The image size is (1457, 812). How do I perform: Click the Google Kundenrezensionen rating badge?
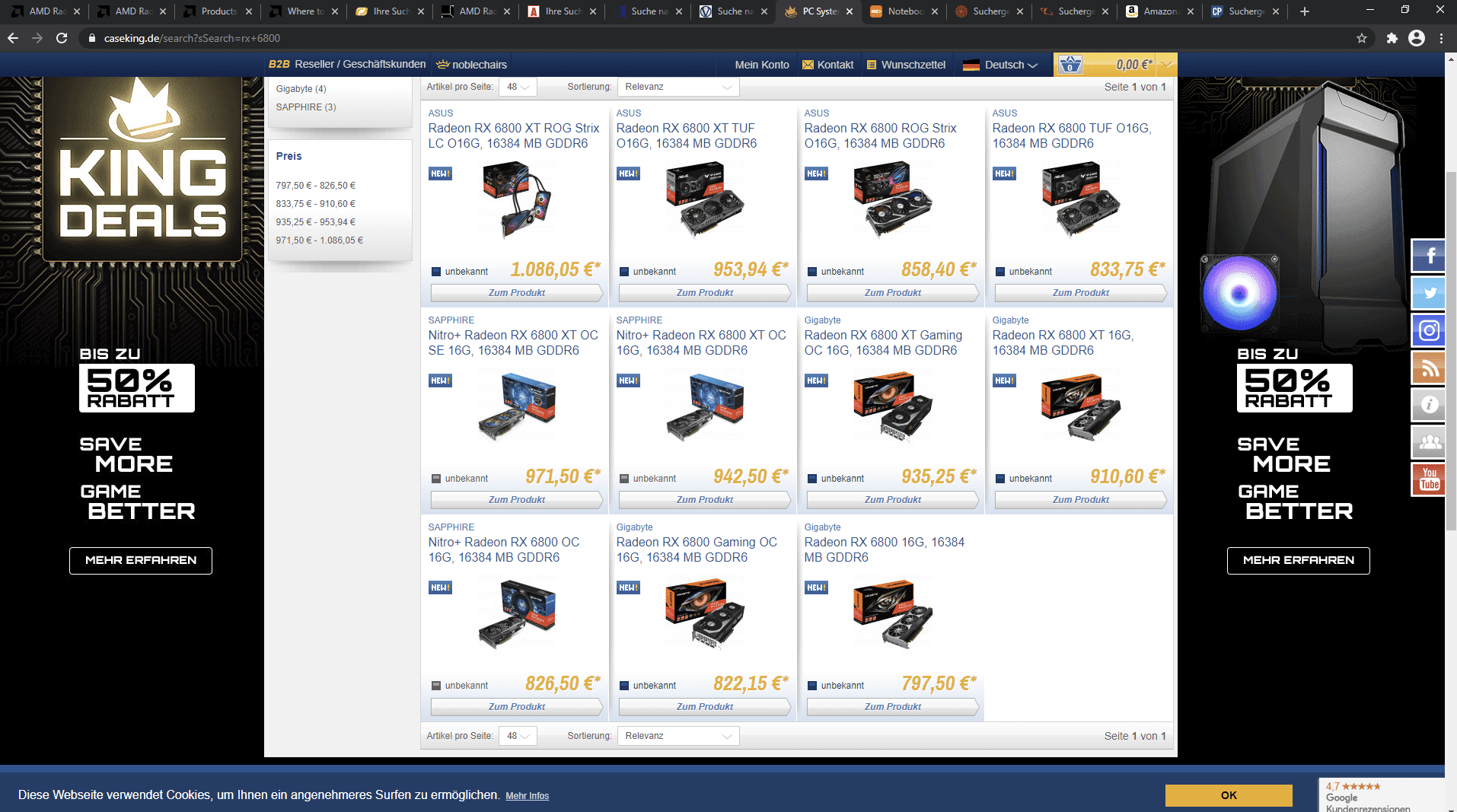coord(1382,795)
